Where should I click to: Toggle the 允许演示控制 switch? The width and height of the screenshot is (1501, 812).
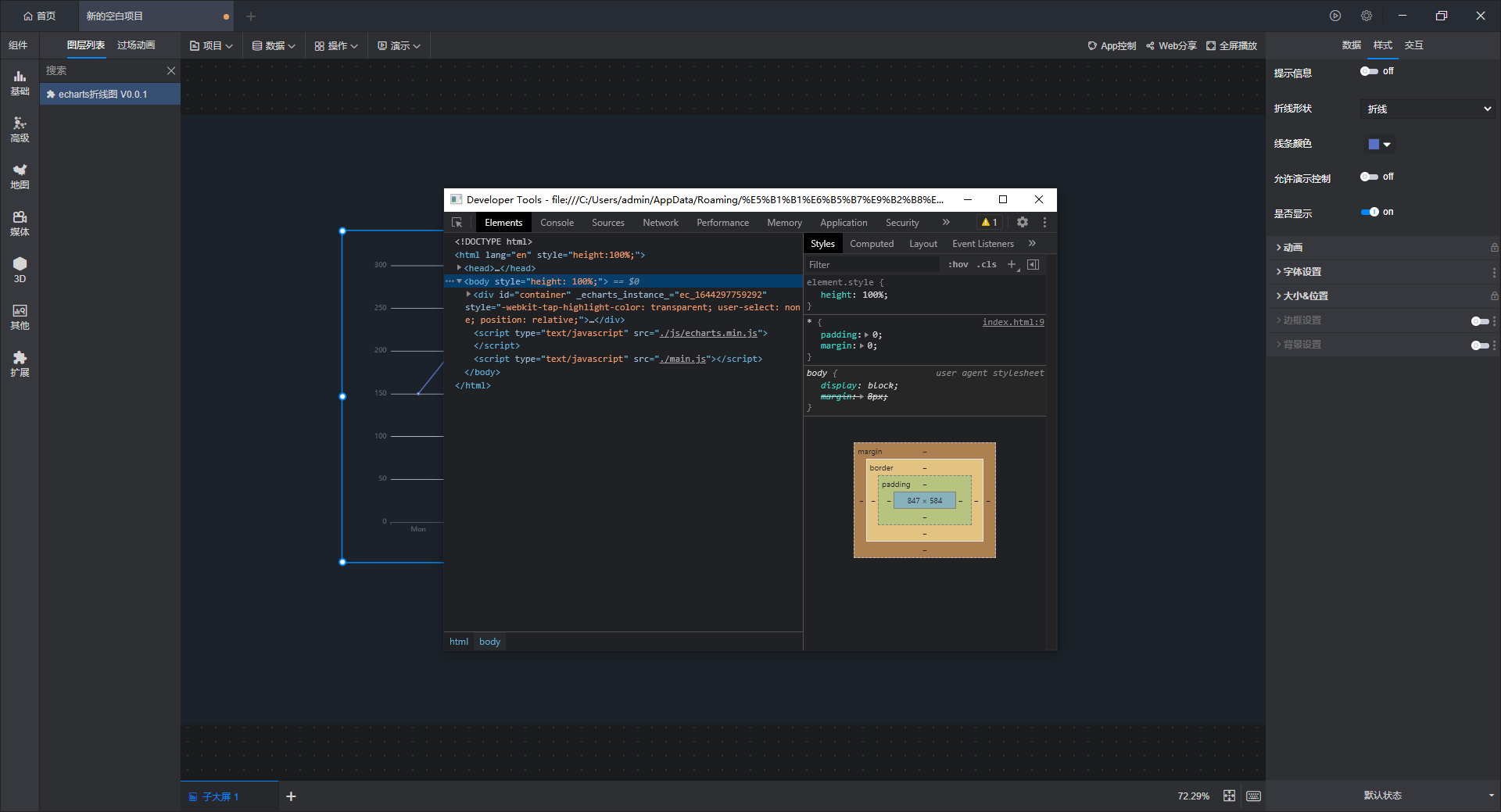(1369, 177)
